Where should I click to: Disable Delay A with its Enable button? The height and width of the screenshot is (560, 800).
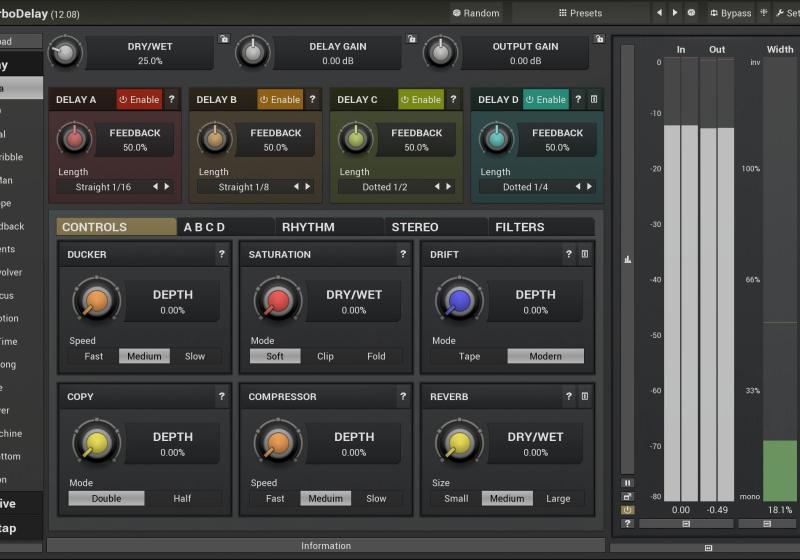[x=139, y=100]
